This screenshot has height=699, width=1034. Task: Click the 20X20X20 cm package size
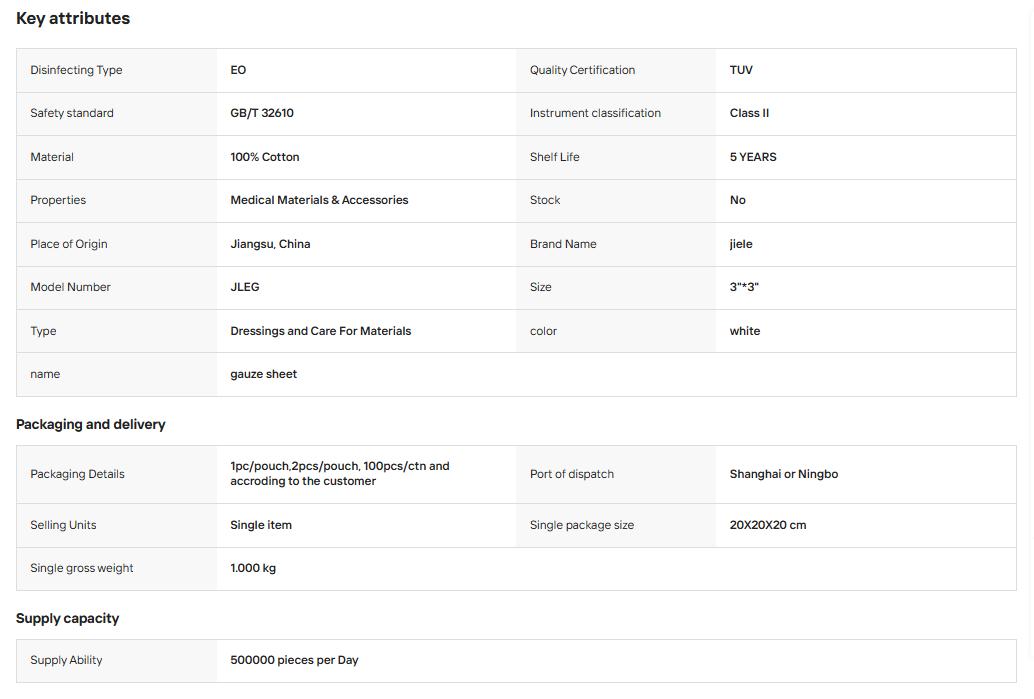click(x=768, y=525)
